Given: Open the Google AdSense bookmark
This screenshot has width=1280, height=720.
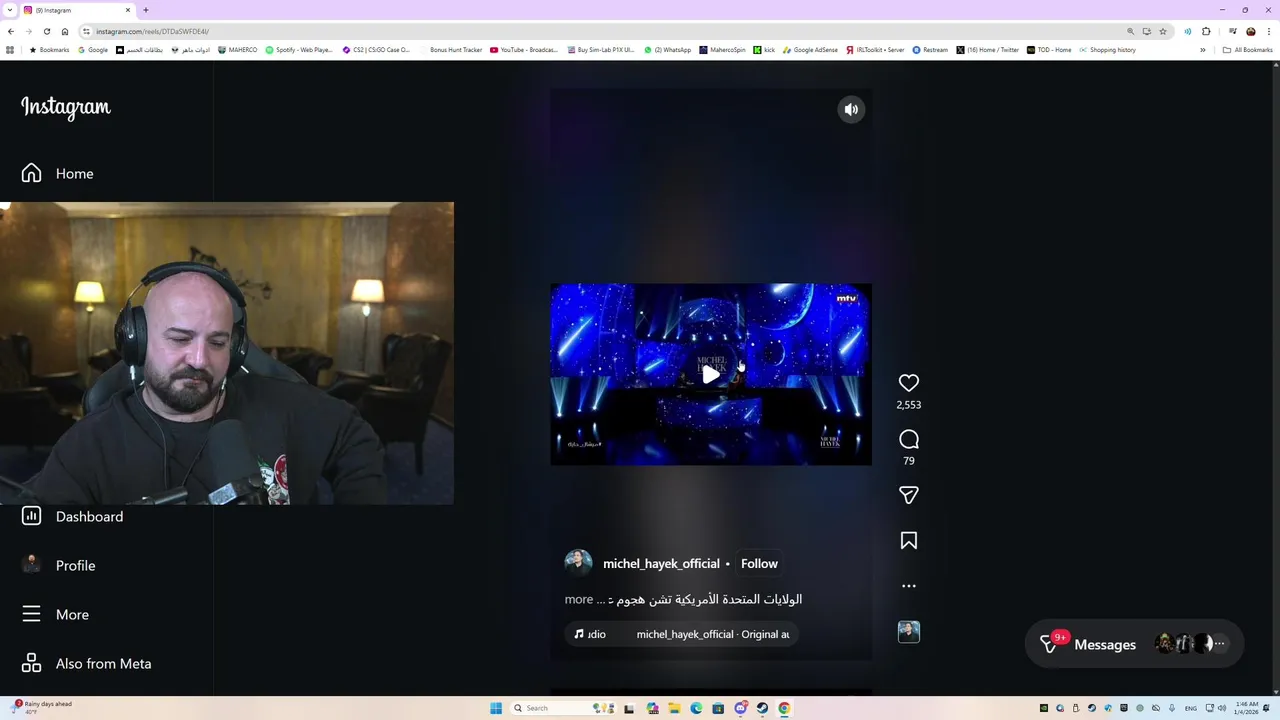Looking at the screenshot, I should [811, 50].
